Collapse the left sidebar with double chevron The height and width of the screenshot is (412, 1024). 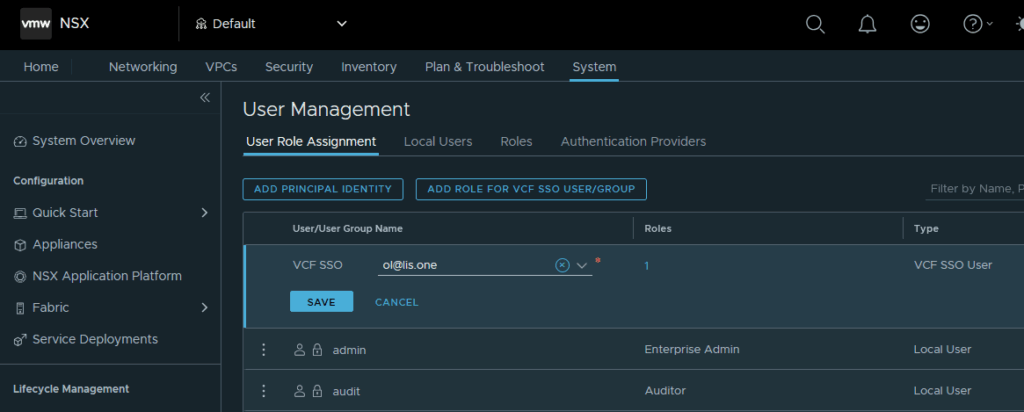(x=205, y=97)
